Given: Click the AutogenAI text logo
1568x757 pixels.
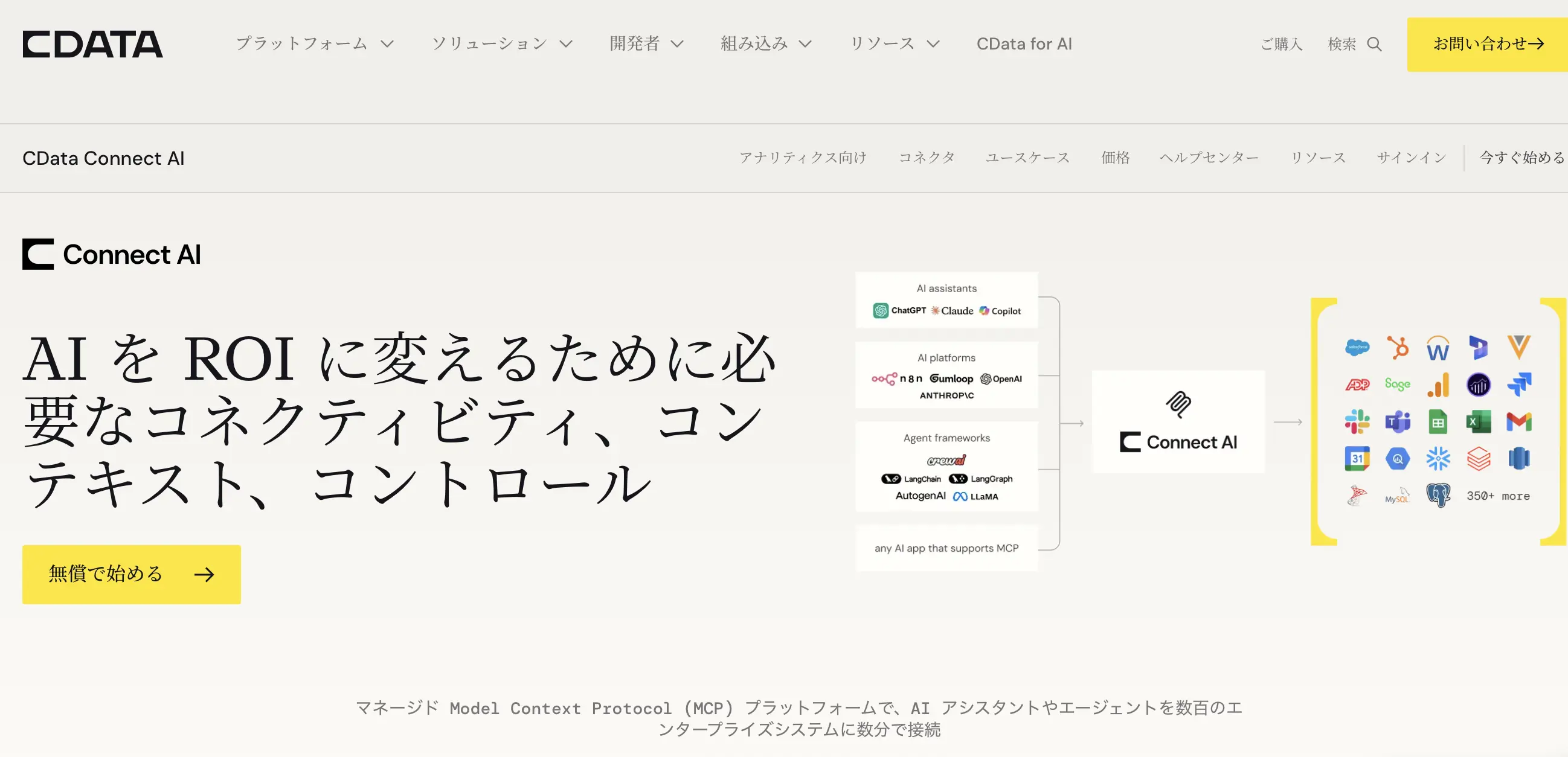Looking at the screenshot, I should pos(921,496).
